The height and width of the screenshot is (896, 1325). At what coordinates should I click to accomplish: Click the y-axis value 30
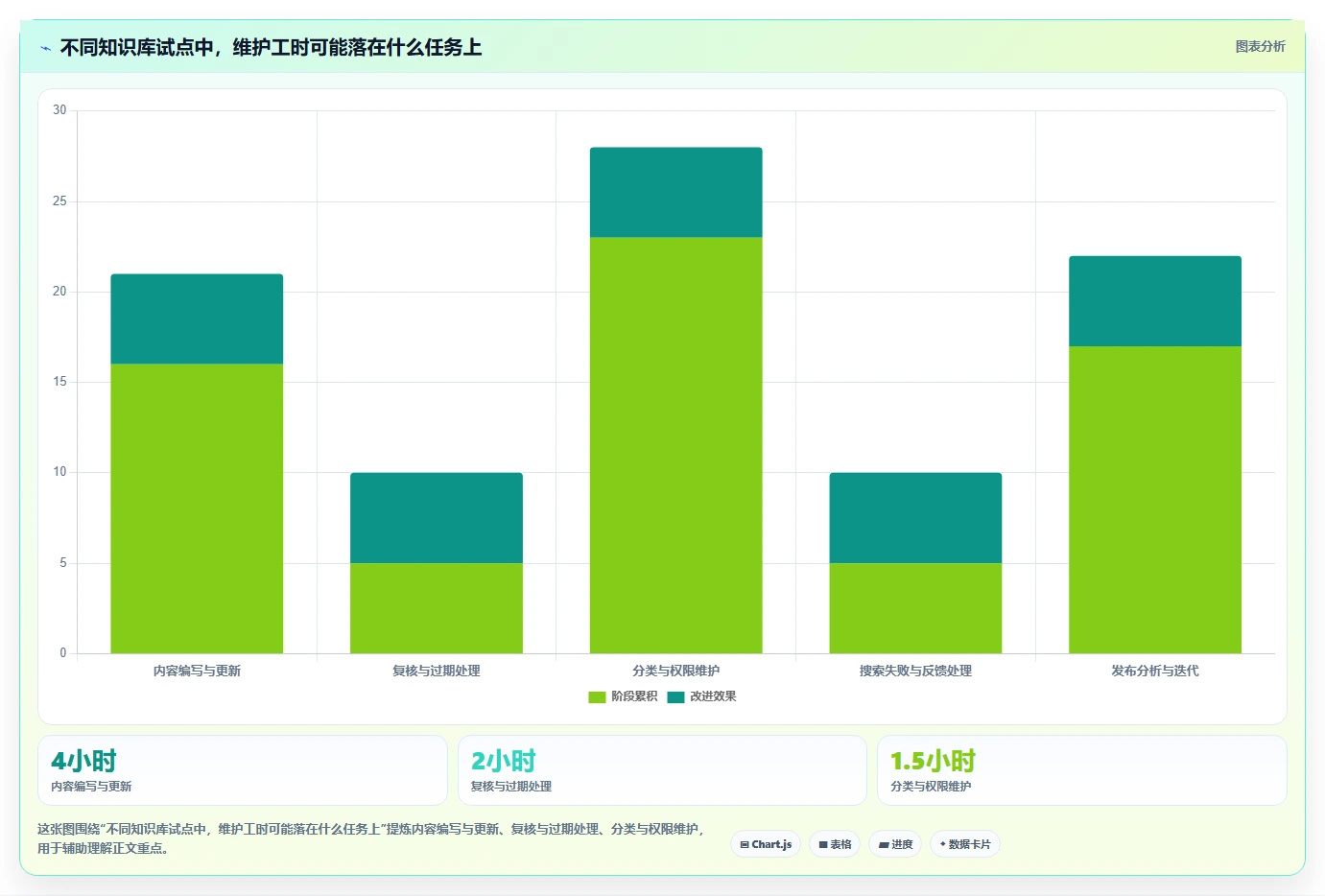coord(59,110)
